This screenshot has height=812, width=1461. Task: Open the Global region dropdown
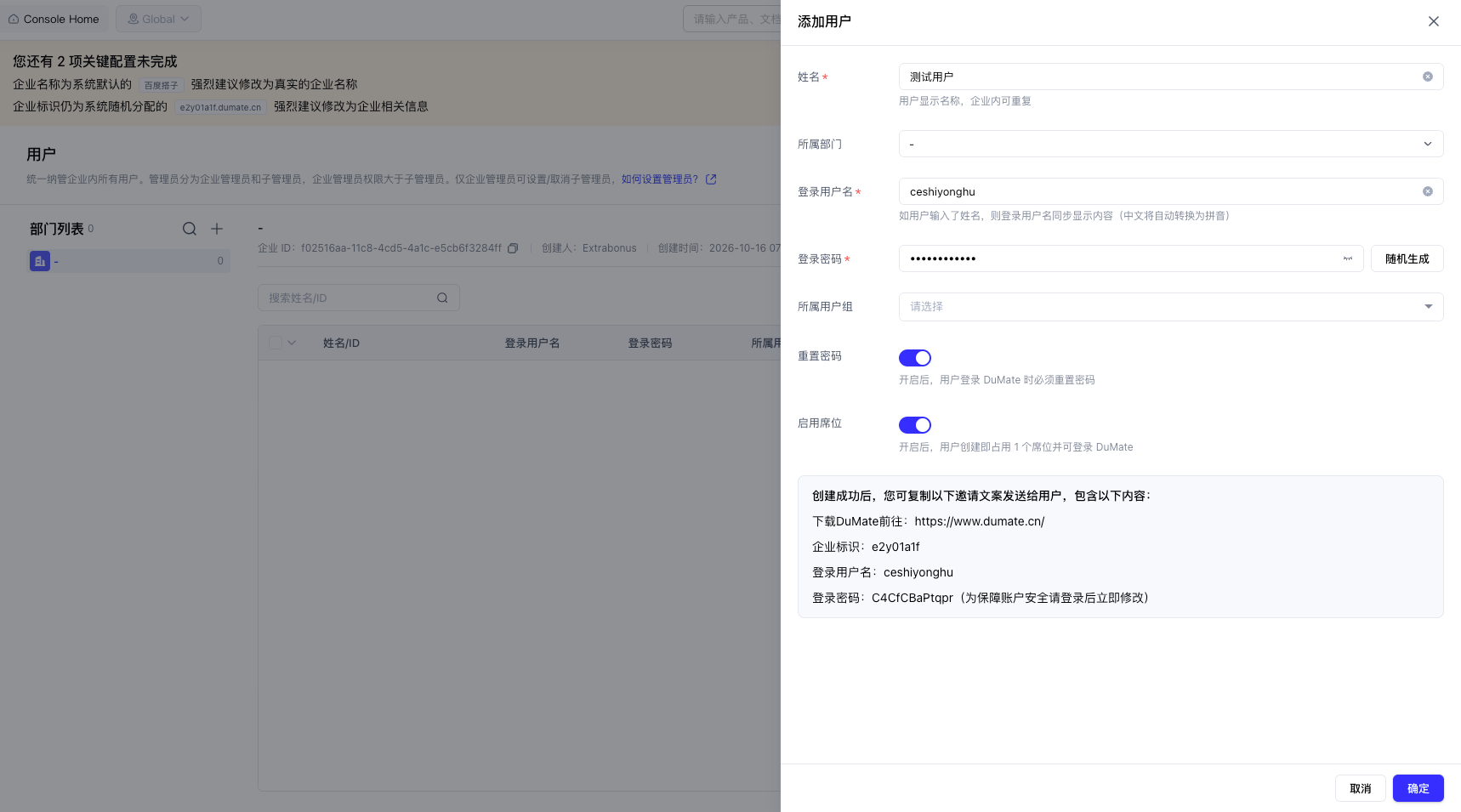(x=159, y=19)
